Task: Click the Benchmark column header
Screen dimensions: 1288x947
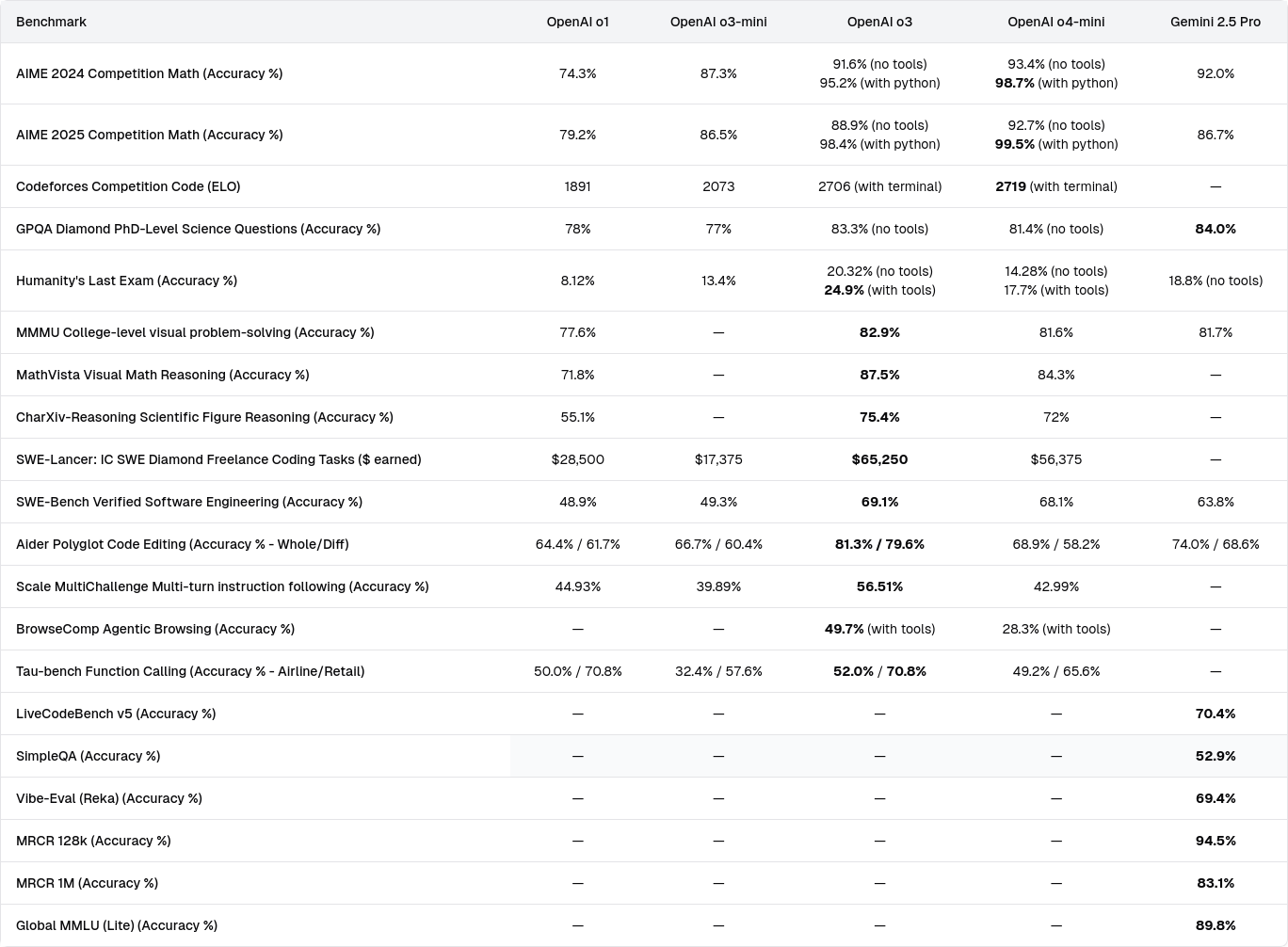Action: (51, 22)
